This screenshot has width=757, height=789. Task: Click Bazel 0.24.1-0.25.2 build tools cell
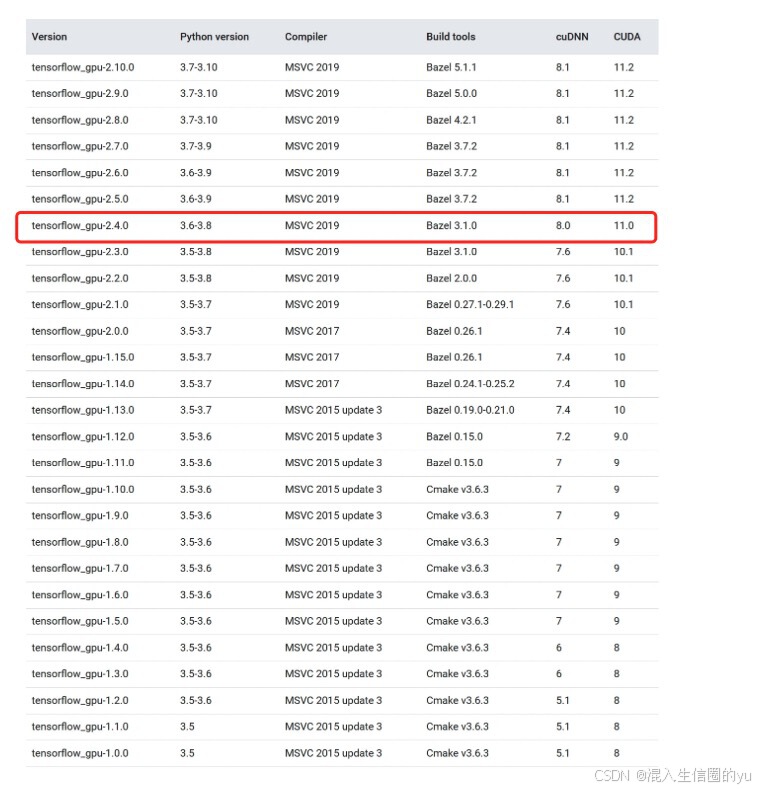470,384
